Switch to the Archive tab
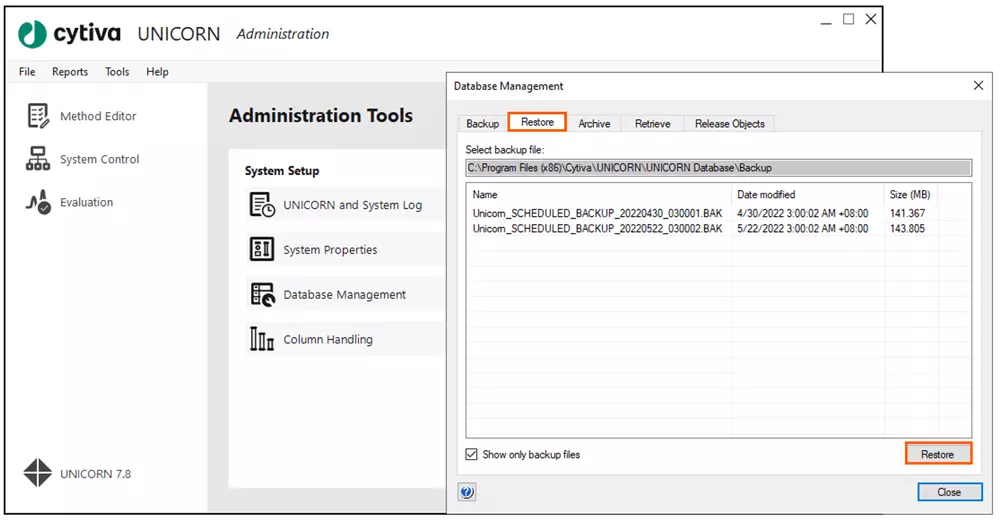 [x=594, y=124]
